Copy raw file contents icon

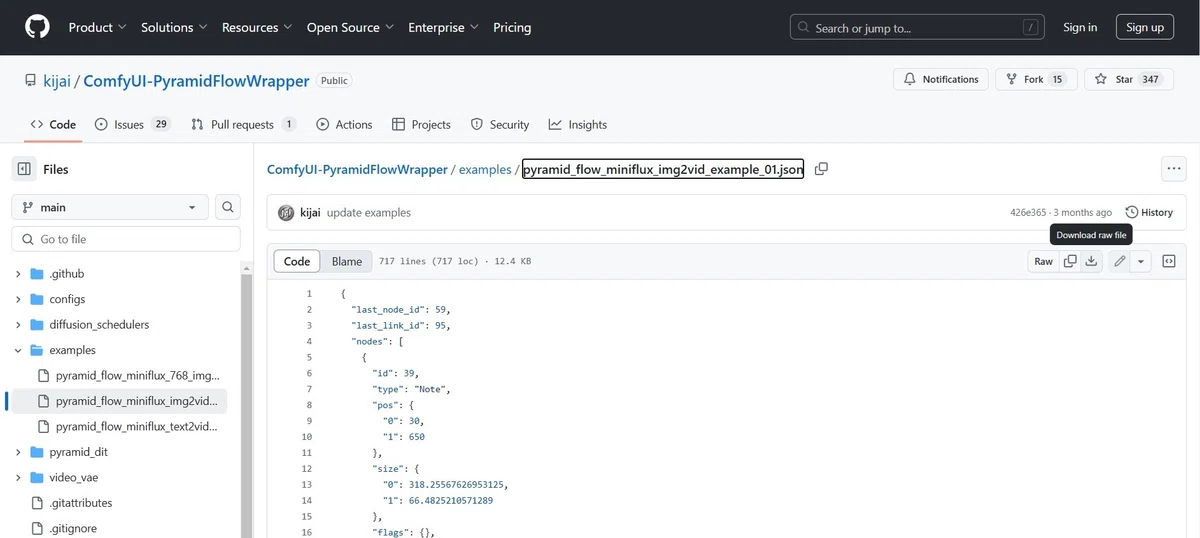click(1070, 261)
